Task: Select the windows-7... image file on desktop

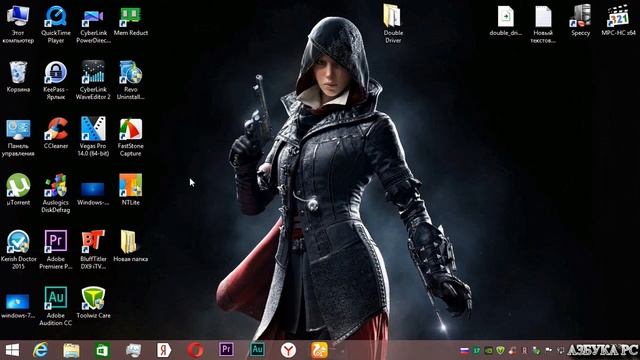Action: (x=18, y=306)
